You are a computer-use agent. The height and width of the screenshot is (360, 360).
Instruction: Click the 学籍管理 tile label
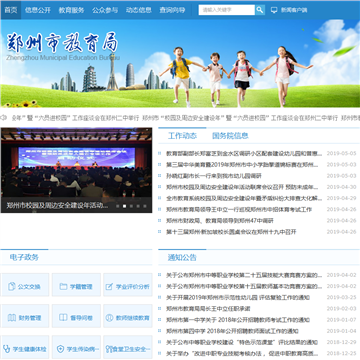pos(81,287)
